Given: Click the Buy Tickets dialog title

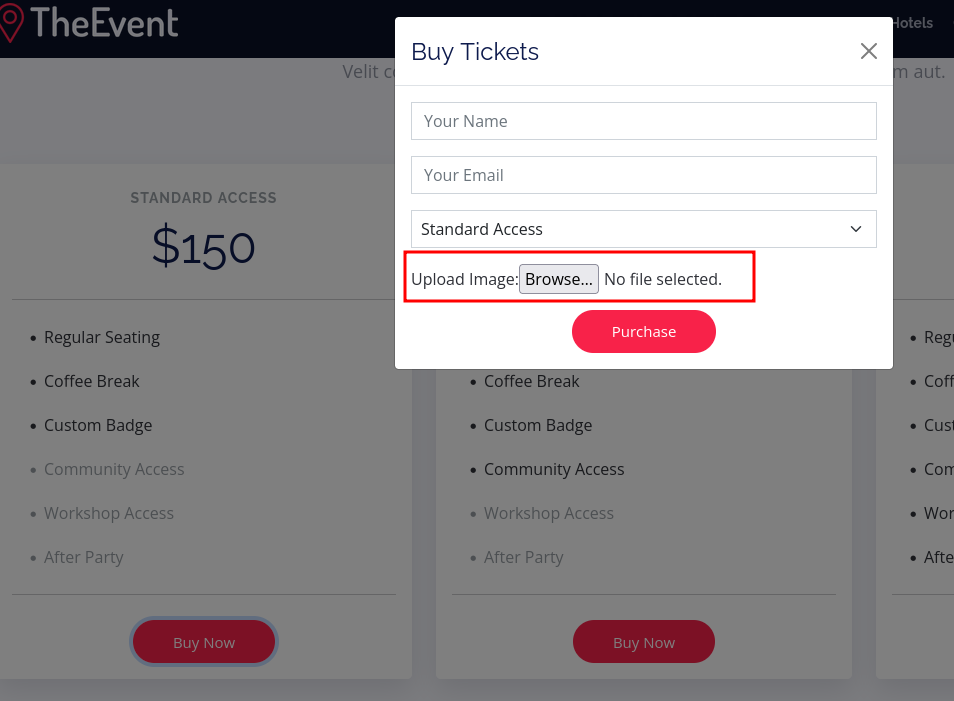Looking at the screenshot, I should (475, 52).
